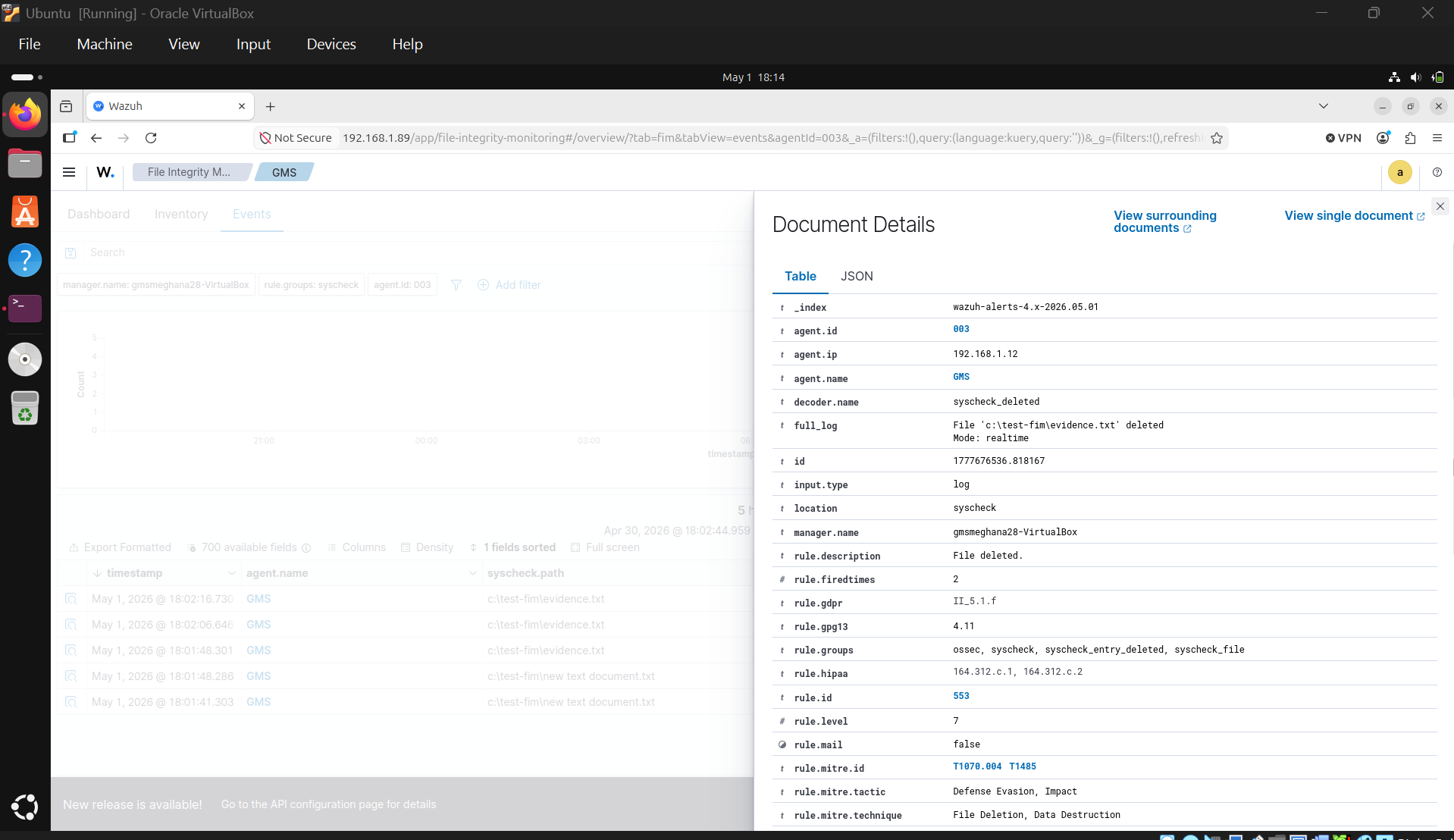Click the VPN indicator in Firefox toolbar
Image resolution: width=1454 pixels, height=840 pixels.
[x=1343, y=138]
